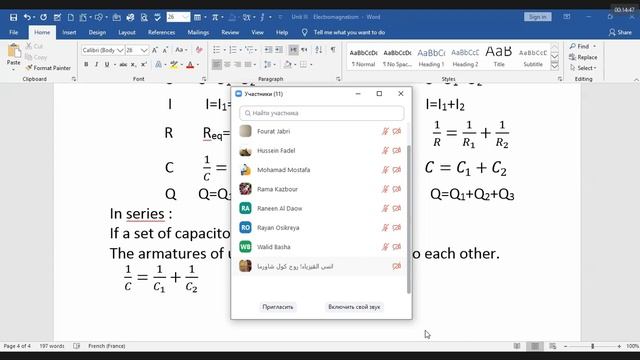Insert equation via pi icon in quick toolbar
The width and height of the screenshot is (640, 360).
(215, 17)
